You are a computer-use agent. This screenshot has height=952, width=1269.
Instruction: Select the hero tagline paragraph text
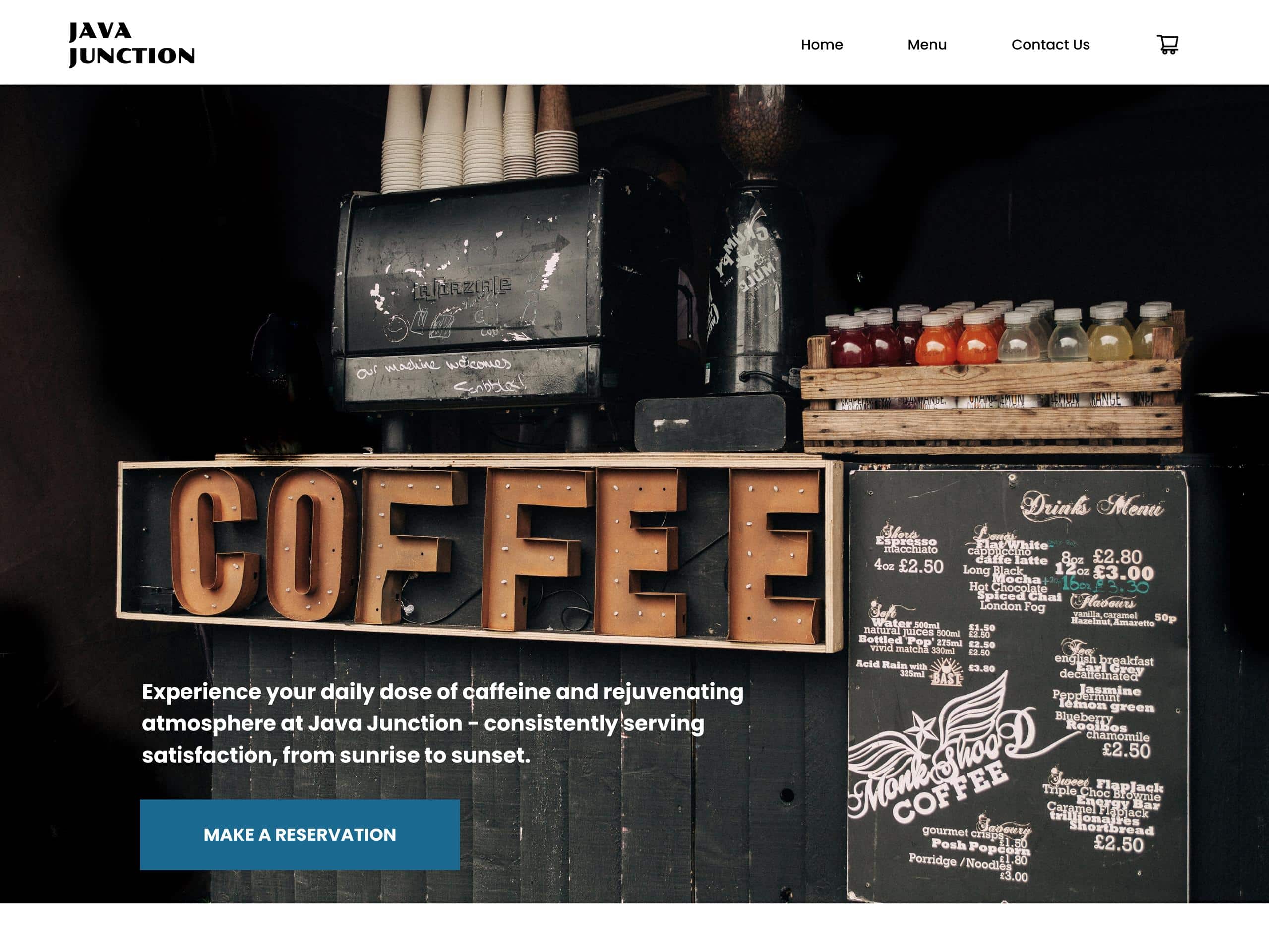[x=442, y=723]
